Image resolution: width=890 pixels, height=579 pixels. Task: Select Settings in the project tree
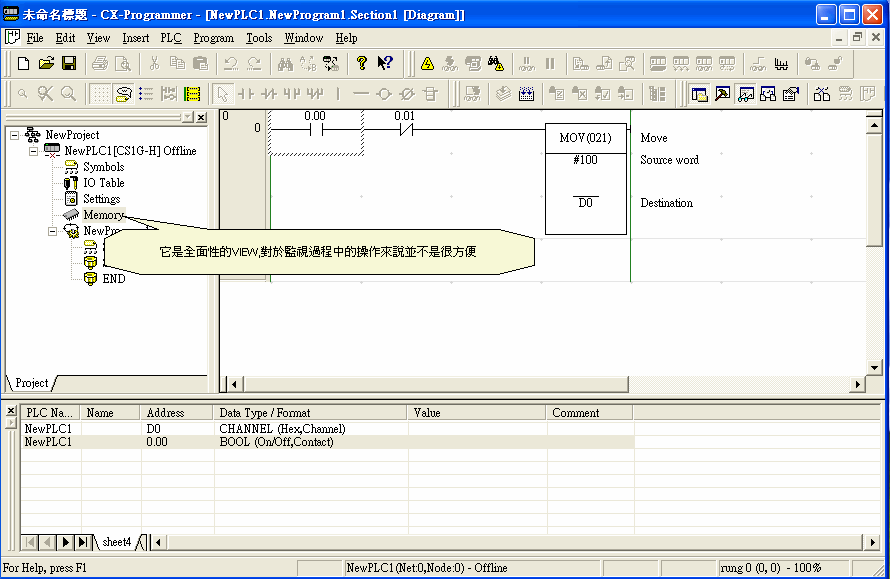(x=102, y=199)
